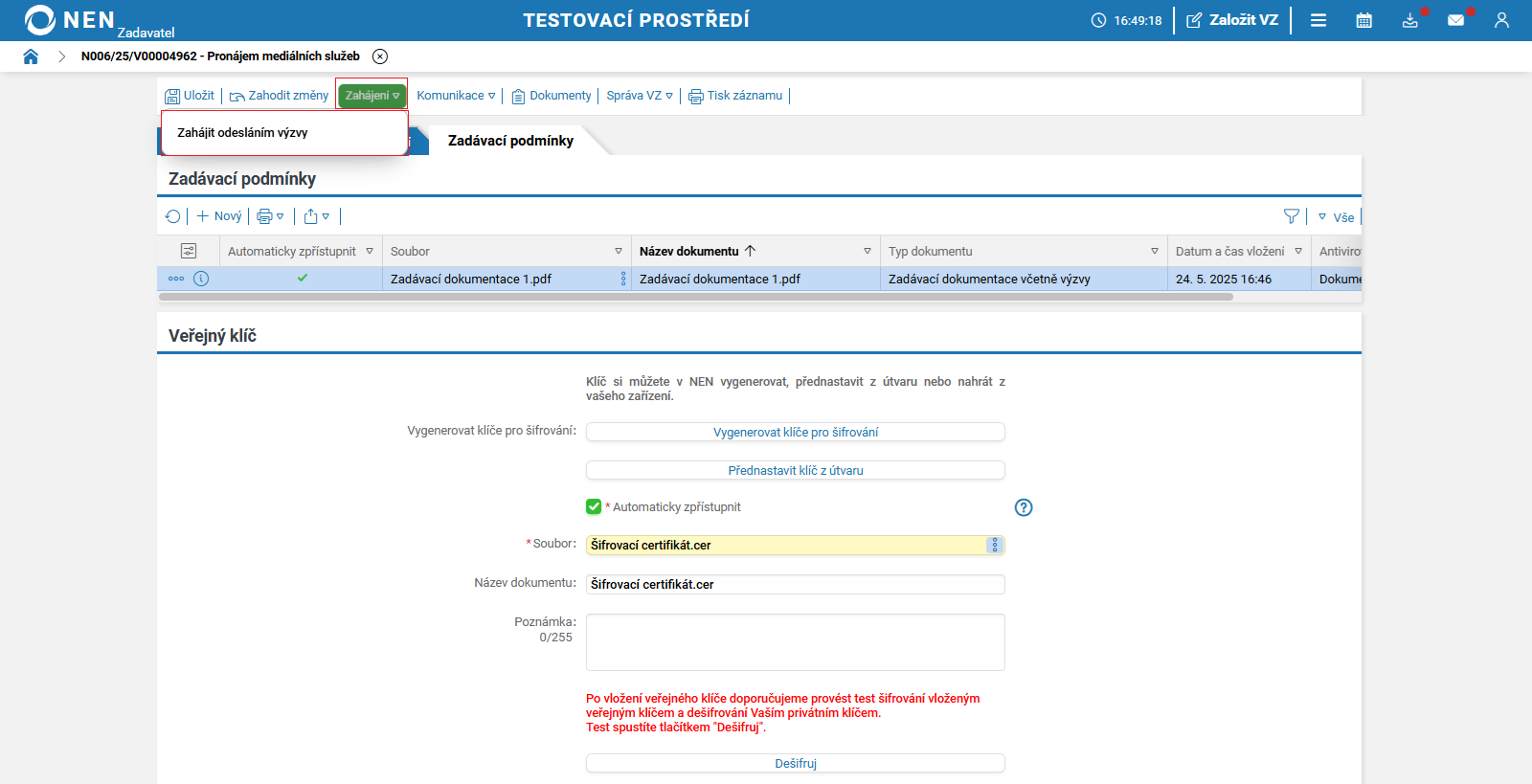This screenshot has height=784, width=1532.
Task: Expand the Správa VZ menu
Action: [640, 96]
